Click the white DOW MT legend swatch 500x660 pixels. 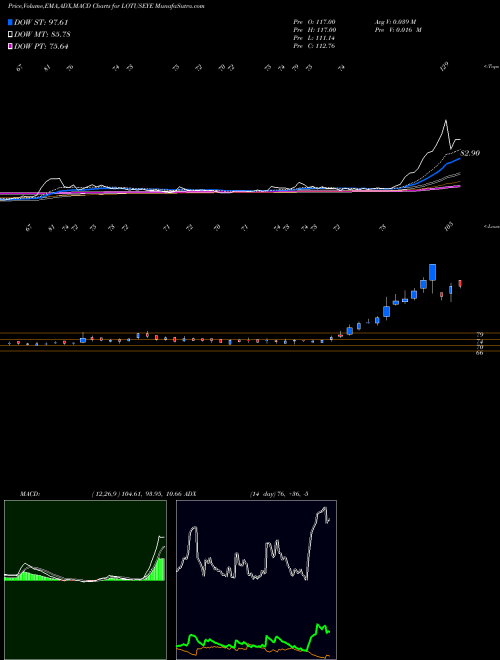pyautogui.click(x=11, y=35)
